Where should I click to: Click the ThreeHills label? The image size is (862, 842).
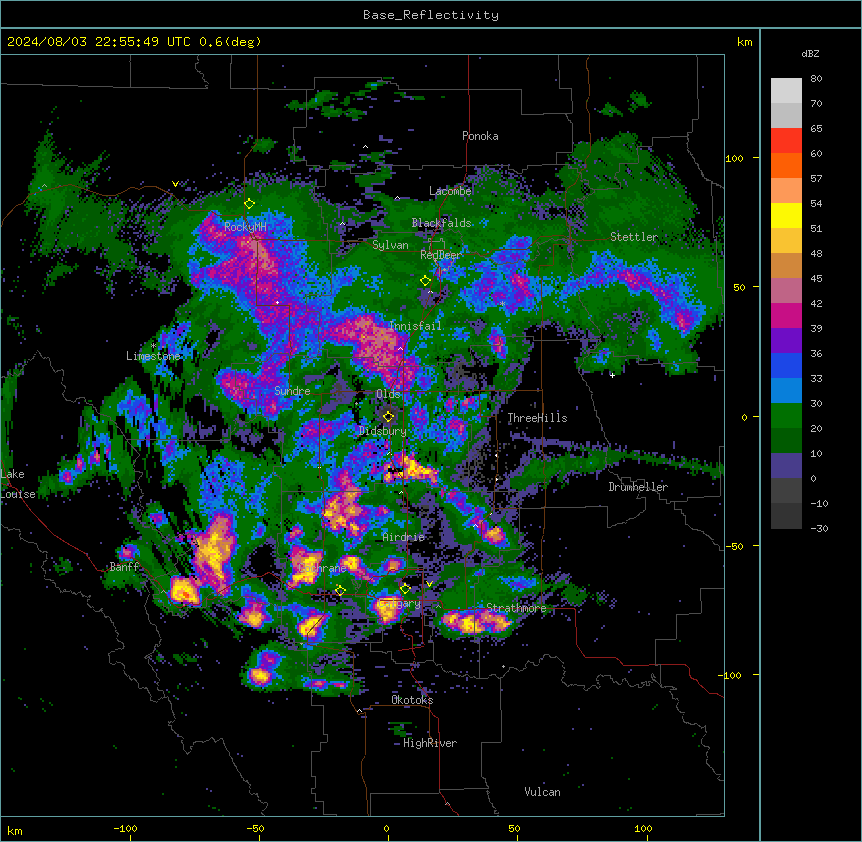tap(537, 418)
